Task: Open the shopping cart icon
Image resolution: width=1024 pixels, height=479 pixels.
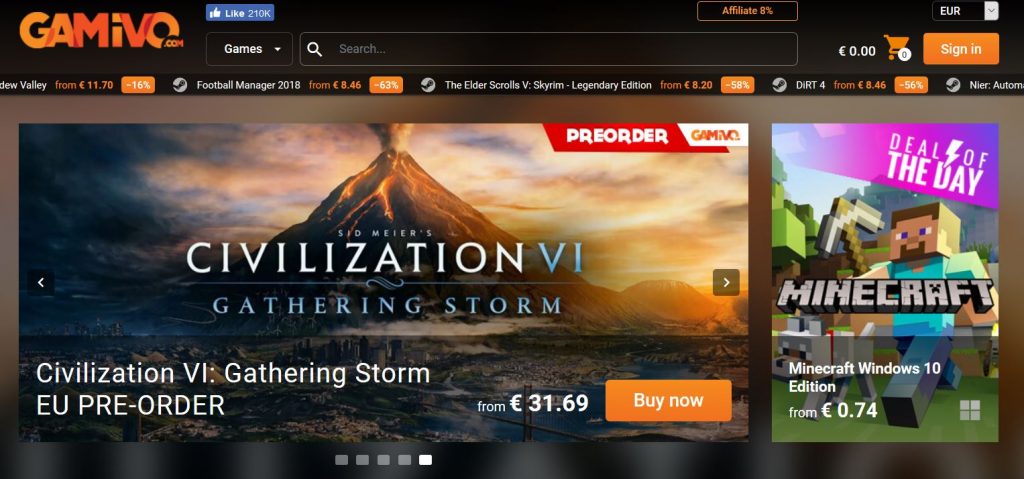Action: (x=897, y=48)
